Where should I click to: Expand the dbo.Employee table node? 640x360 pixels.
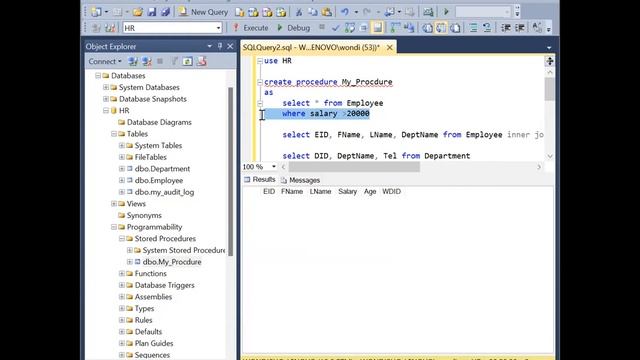tap(122, 180)
